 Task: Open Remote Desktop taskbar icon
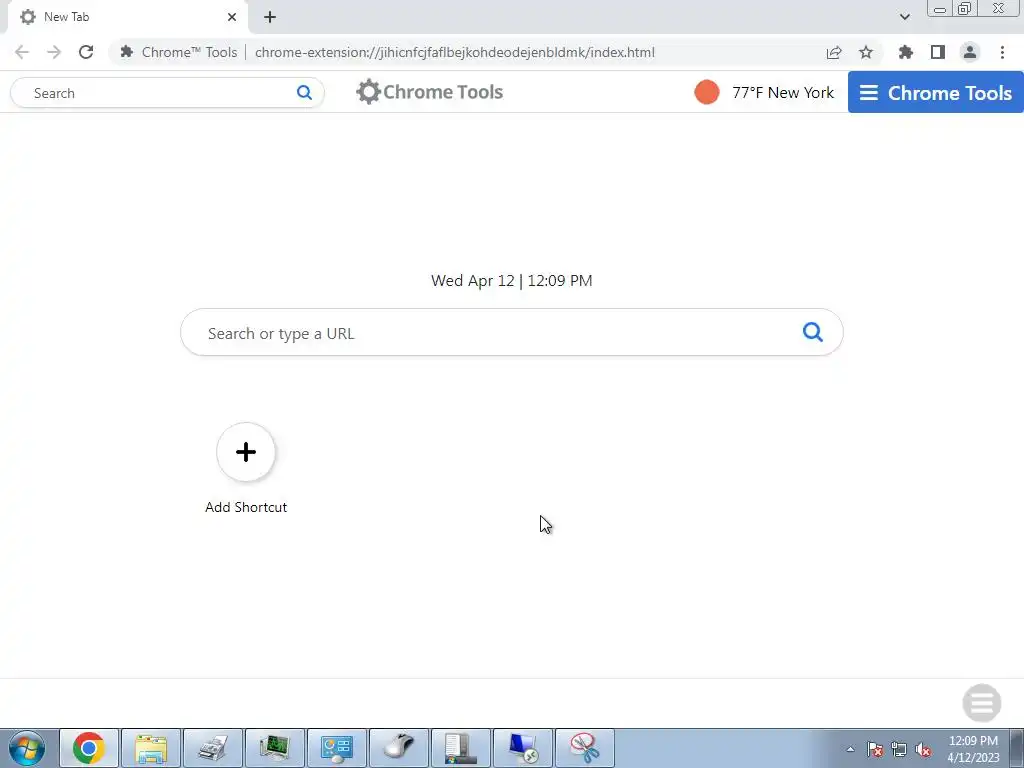[x=523, y=748]
